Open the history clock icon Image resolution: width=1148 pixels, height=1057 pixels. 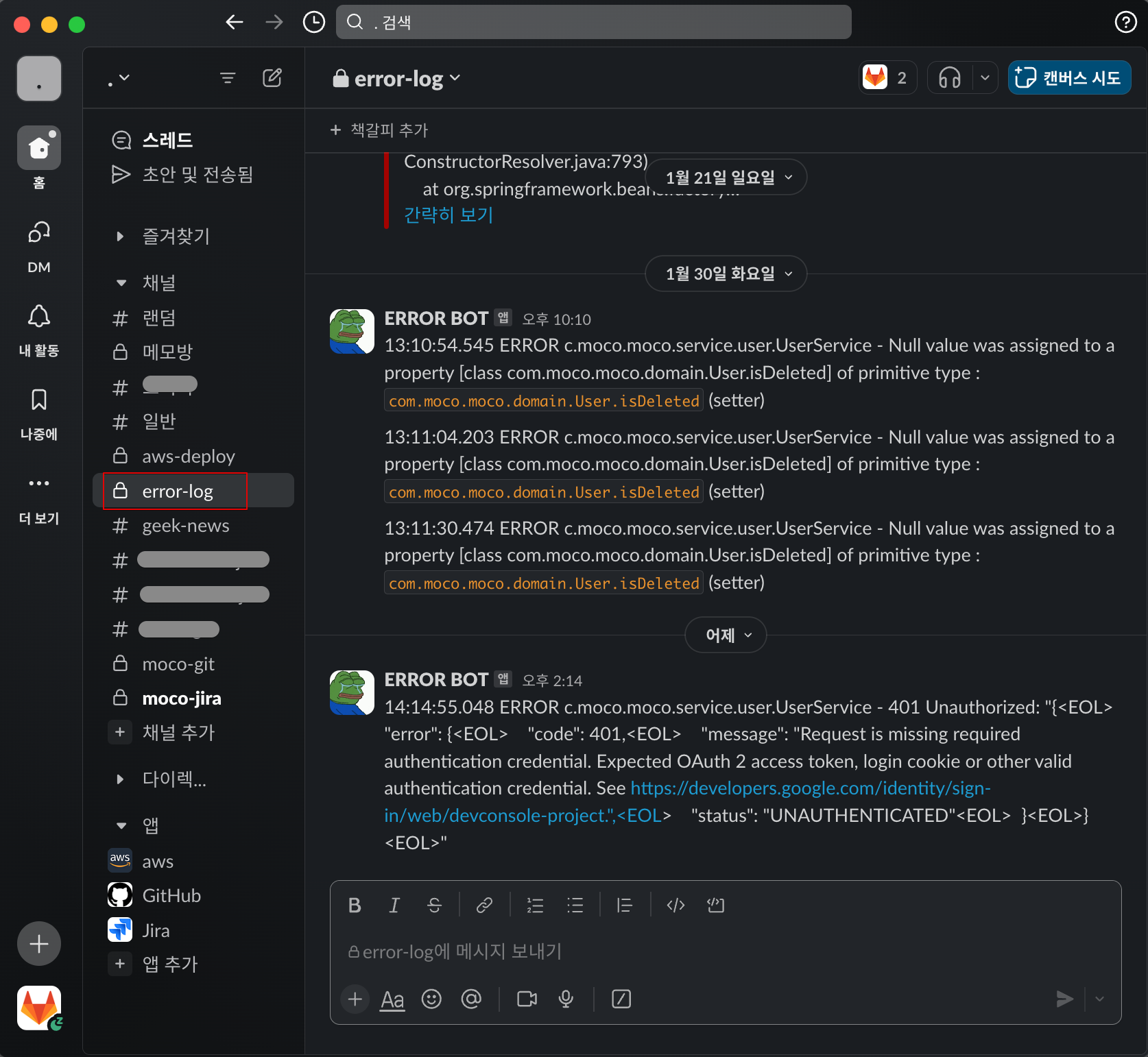314,22
